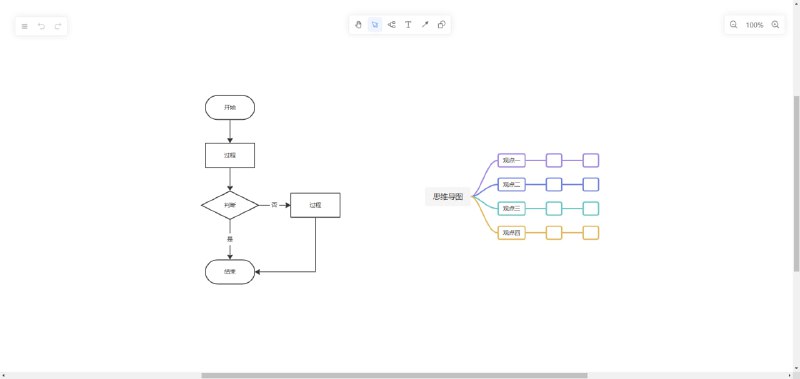Open the hamburger main menu
This screenshot has width=800, height=379.
click(24, 27)
